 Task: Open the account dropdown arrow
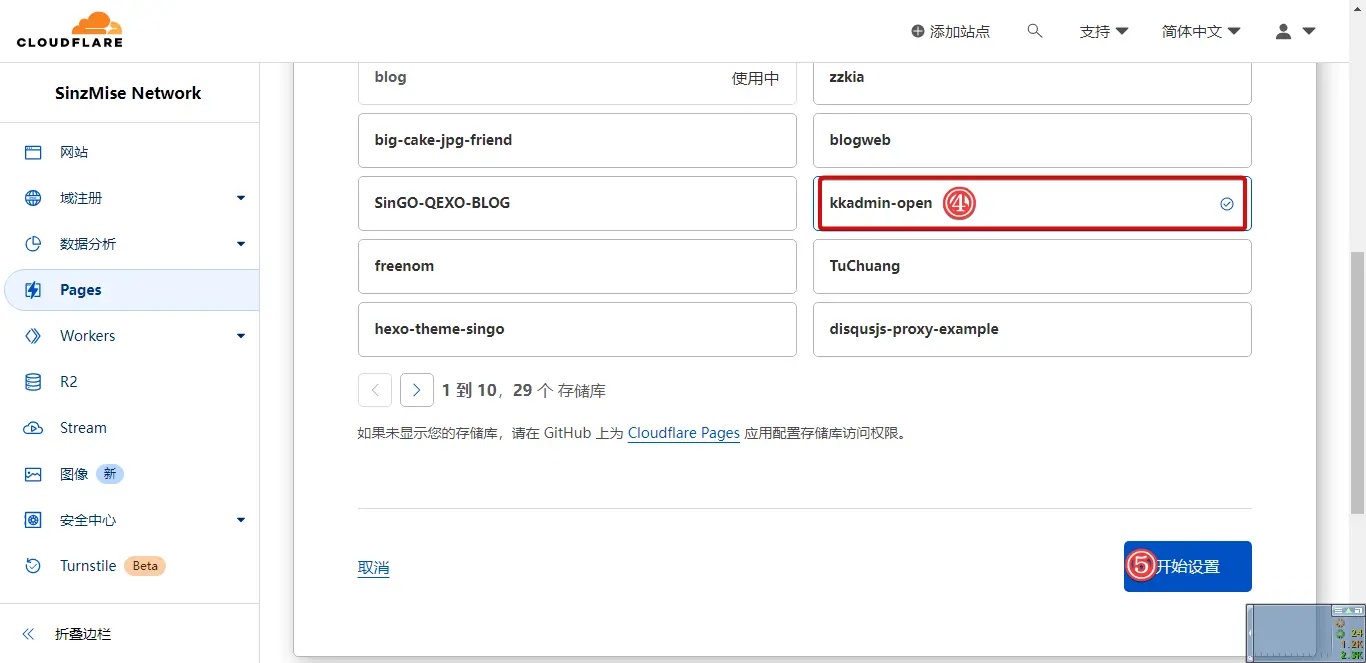1308,31
